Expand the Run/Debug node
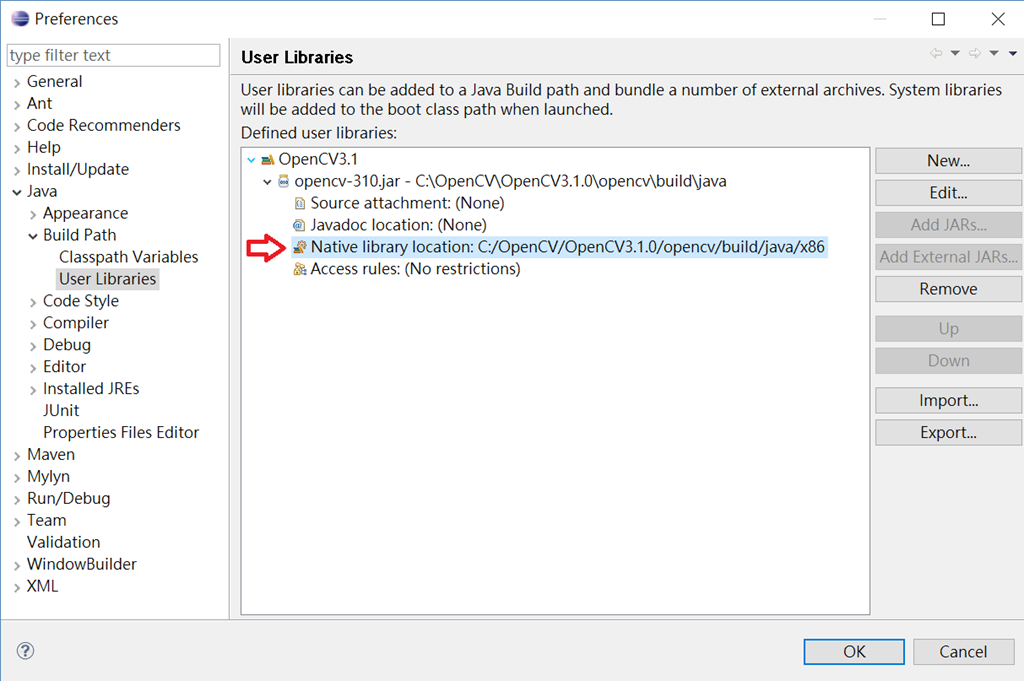 tap(17, 499)
